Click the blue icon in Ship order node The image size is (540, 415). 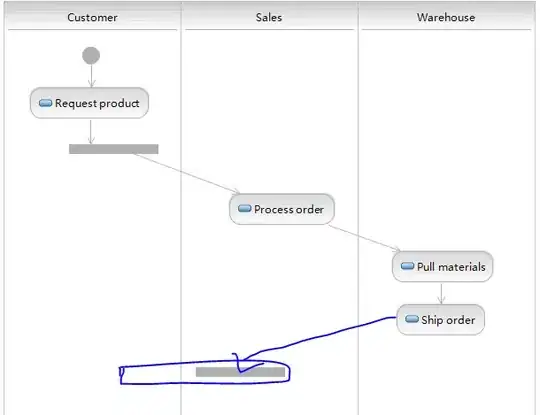point(412,319)
